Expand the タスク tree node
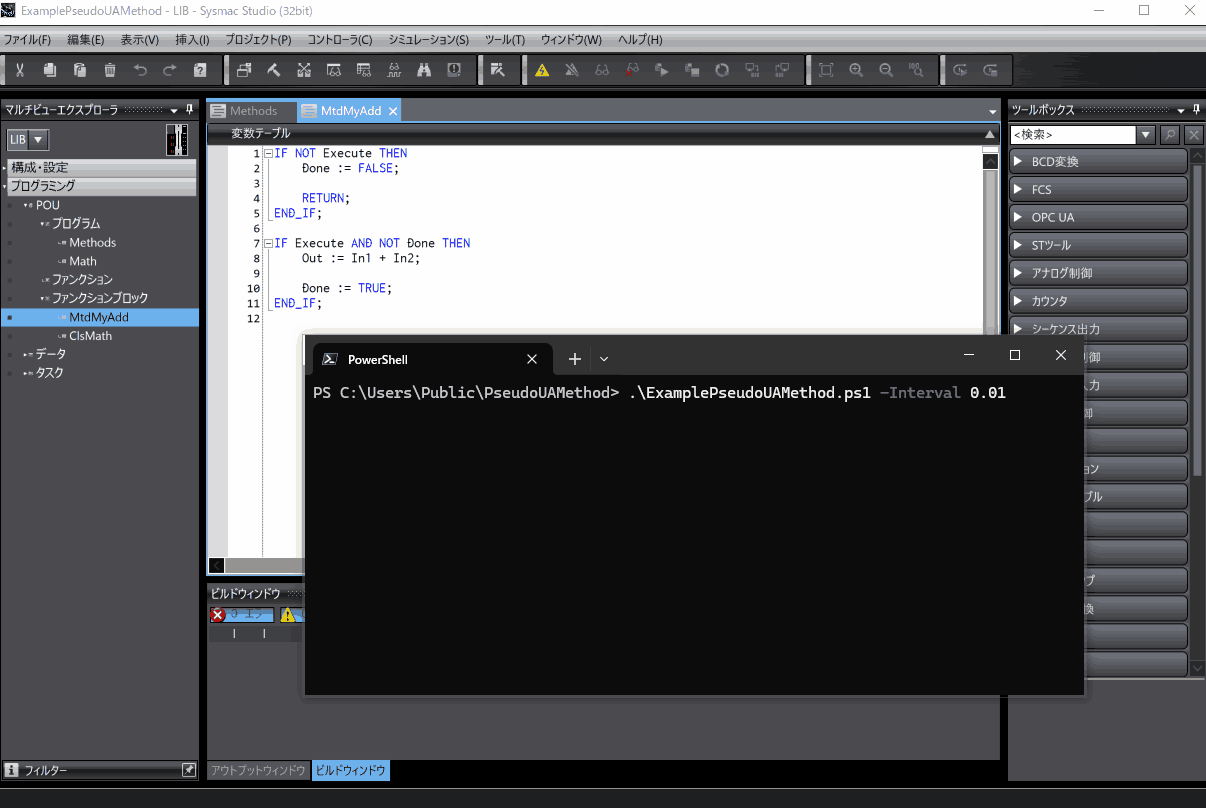 (x=27, y=373)
